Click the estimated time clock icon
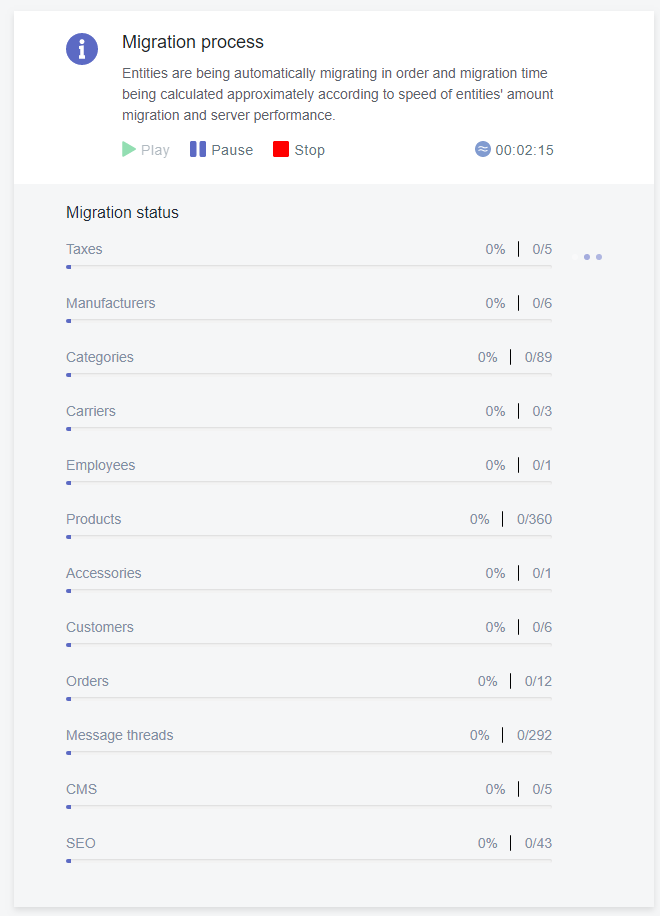 (x=483, y=149)
